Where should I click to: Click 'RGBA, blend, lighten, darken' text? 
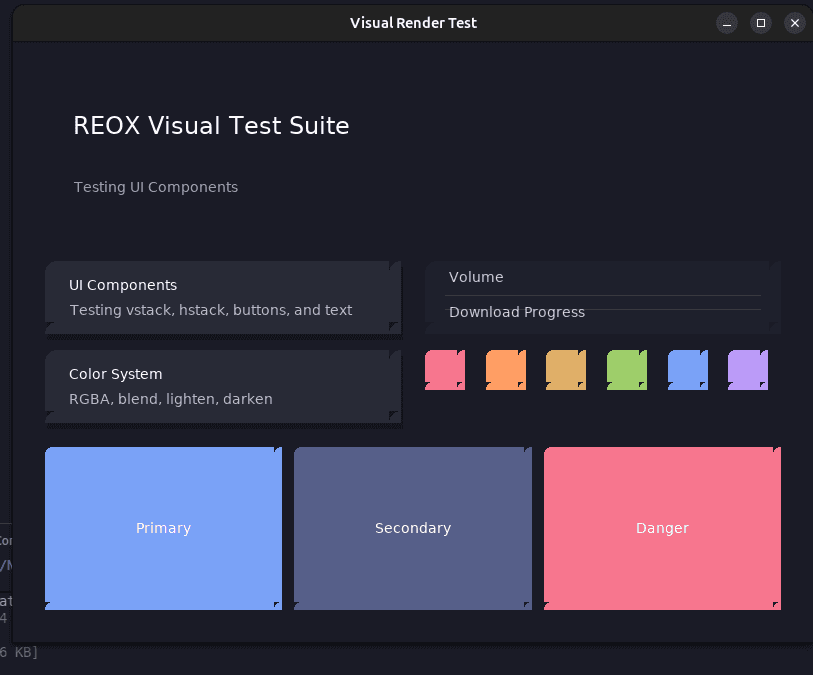click(171, 399)
